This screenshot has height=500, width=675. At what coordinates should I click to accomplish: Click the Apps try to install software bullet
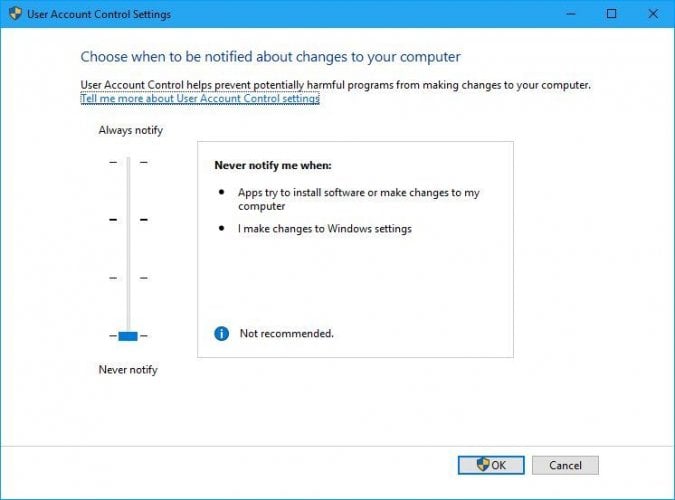click(x=358, y=199)
